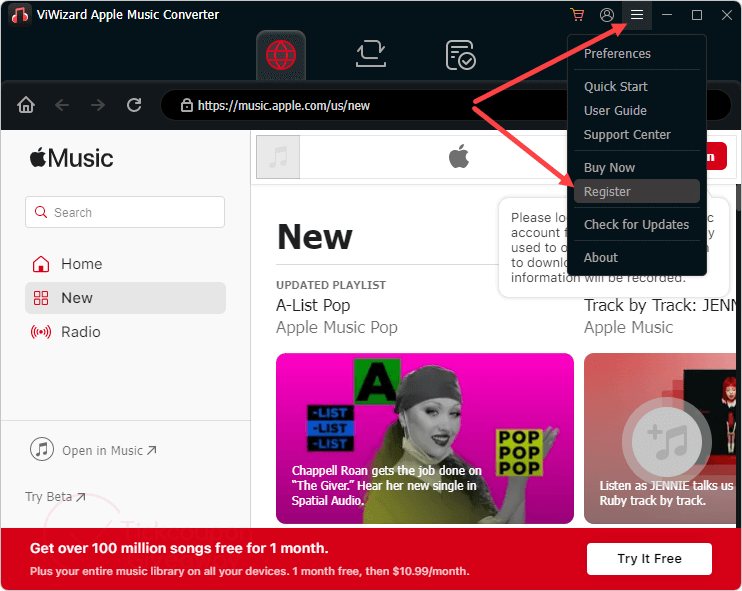Screen dimensions: 742x591
Task: Open the user account icon
Action: pyautogui.click(x=607, y=15)
